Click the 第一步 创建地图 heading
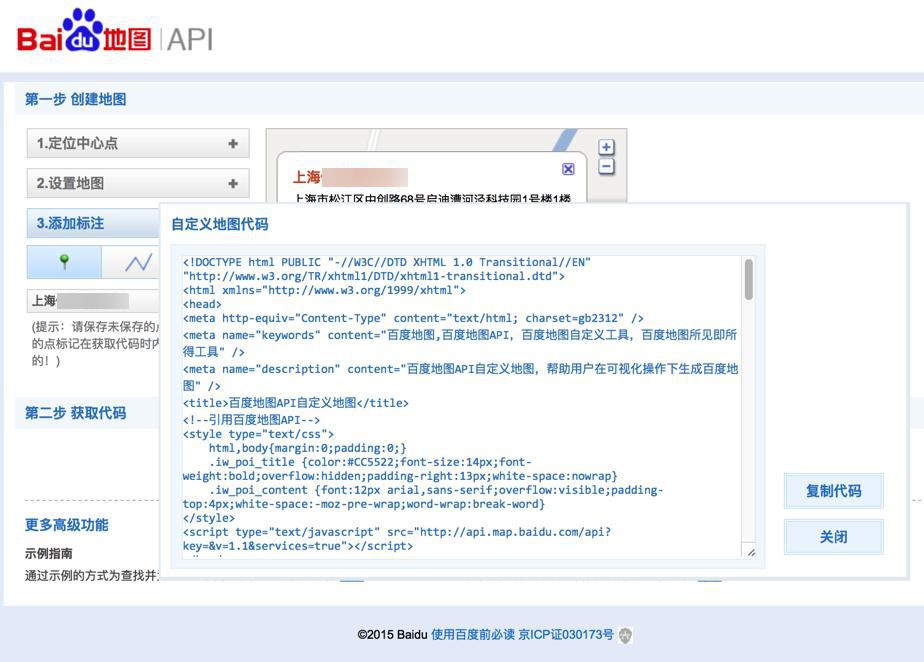Screen dimensions: 924x662 [x=75, y=99]
